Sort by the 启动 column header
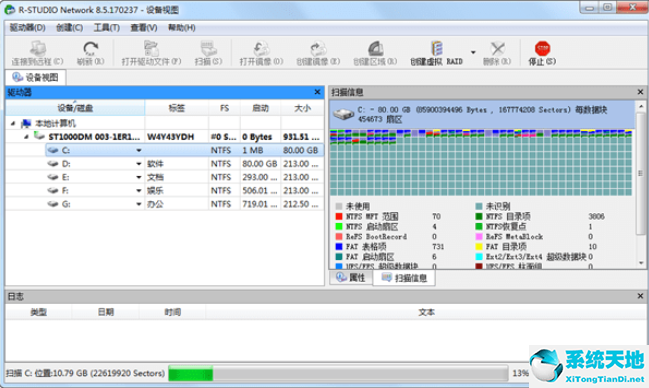 (x=260, y=108)
